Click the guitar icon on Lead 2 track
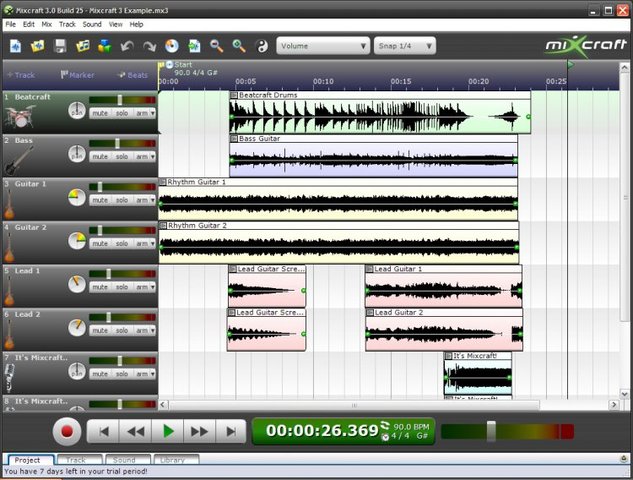 point(9,334)
